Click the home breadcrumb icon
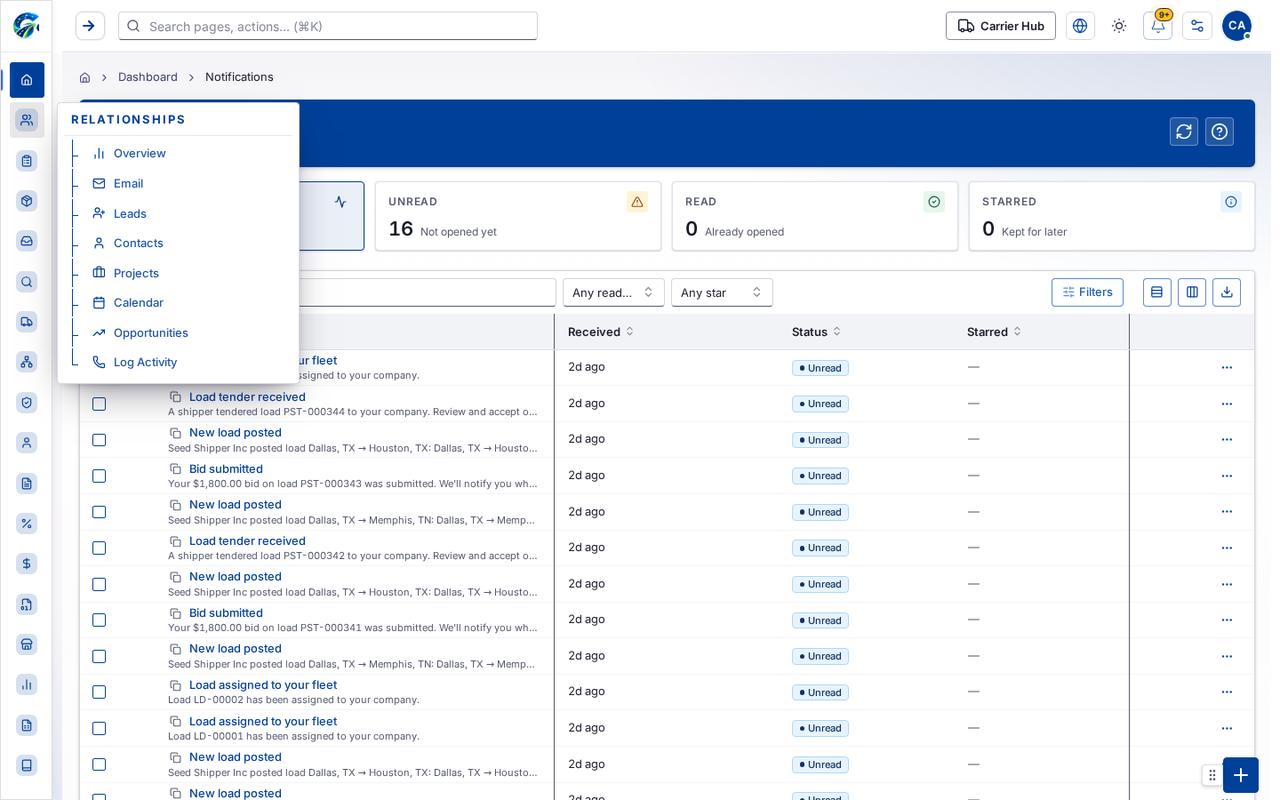 pyautogui.click(x=85, y=77)
